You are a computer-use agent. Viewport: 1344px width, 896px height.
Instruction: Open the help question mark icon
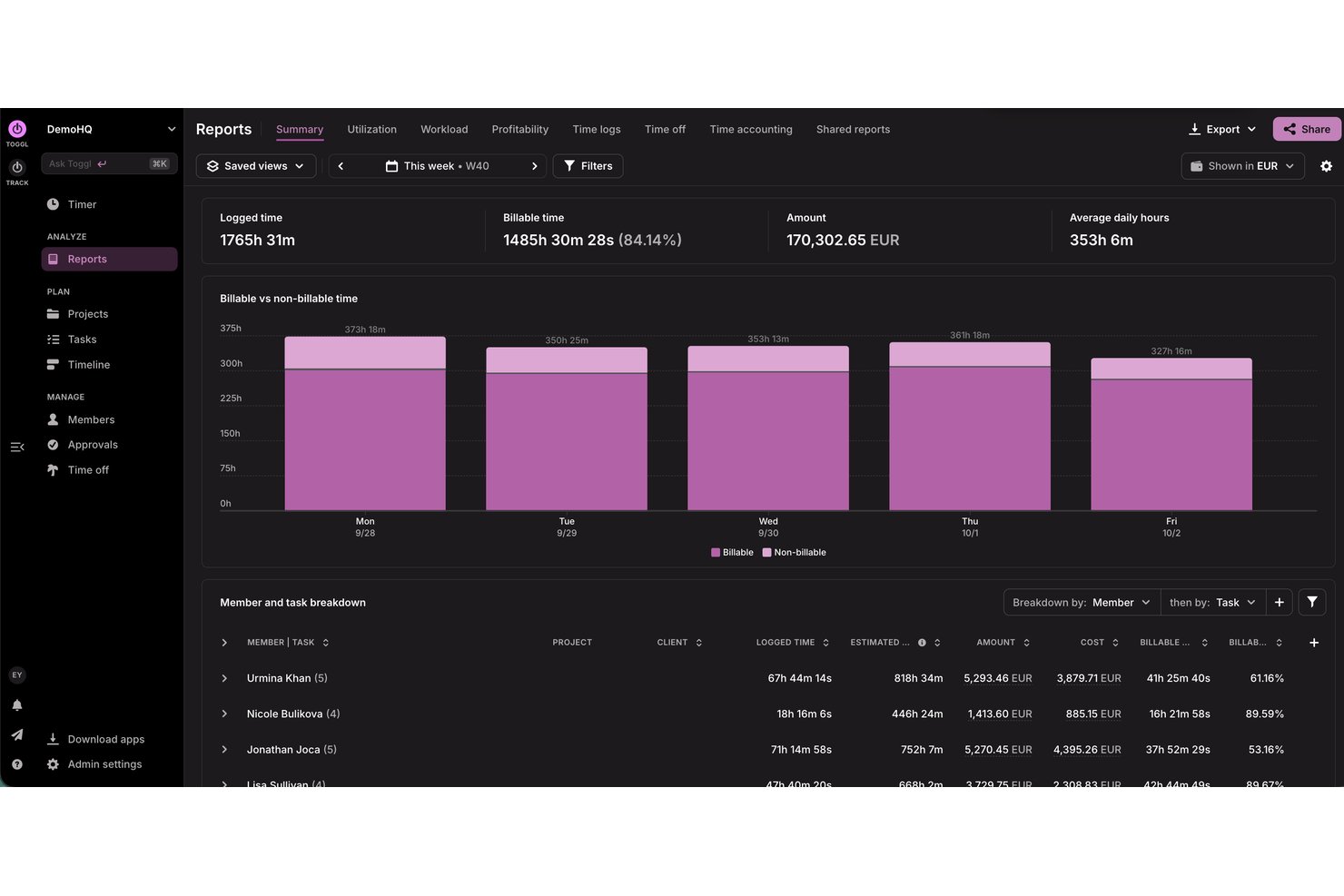click(17, 764)
